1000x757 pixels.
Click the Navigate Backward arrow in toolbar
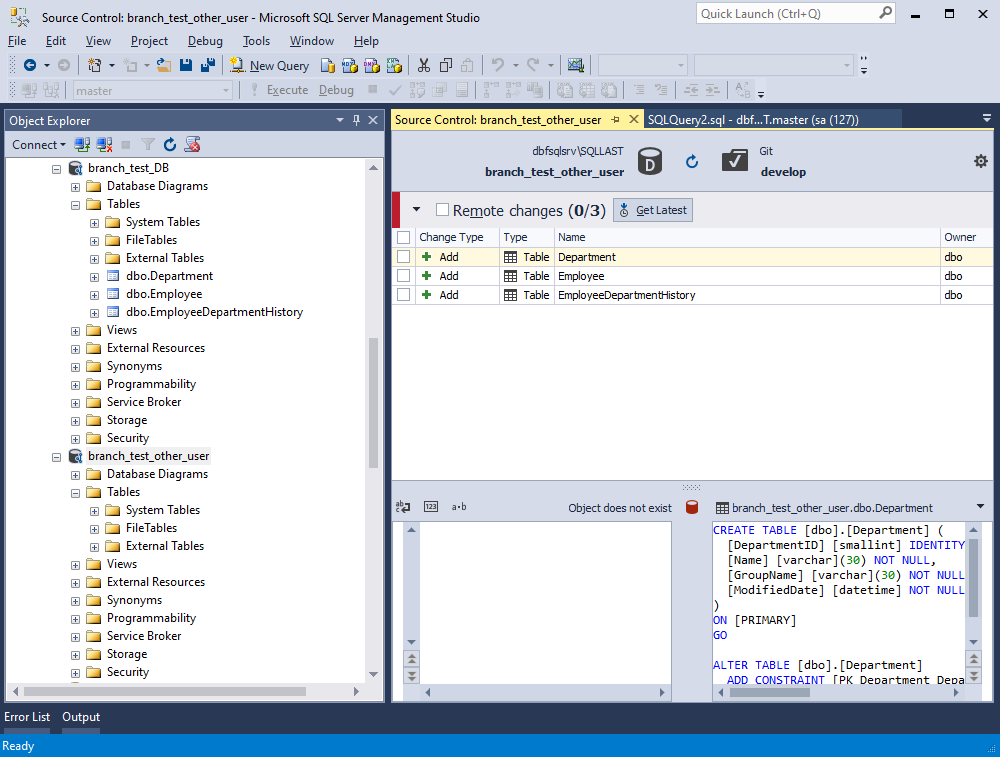(x=29, y=65)
